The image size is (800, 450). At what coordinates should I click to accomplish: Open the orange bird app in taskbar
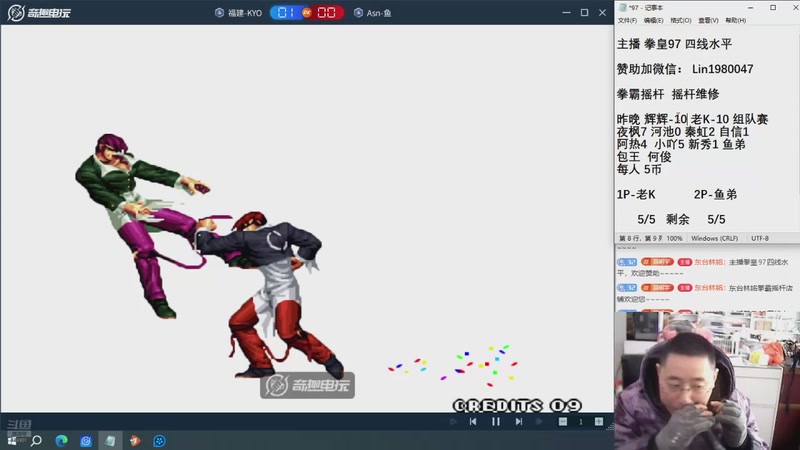pyautogui.click(x=135, y=441)
